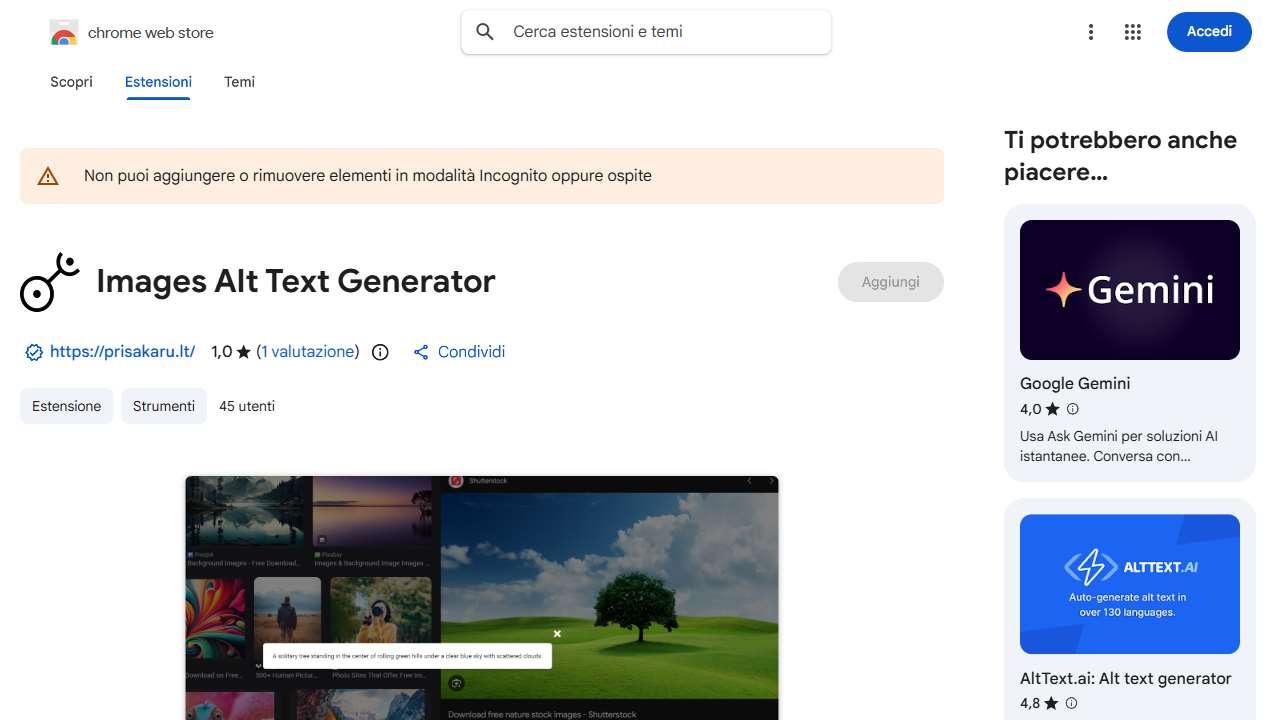This screenshot has height=720, width=1280.
Task: Click the search magnifier icon
Action: click(485, 32)
